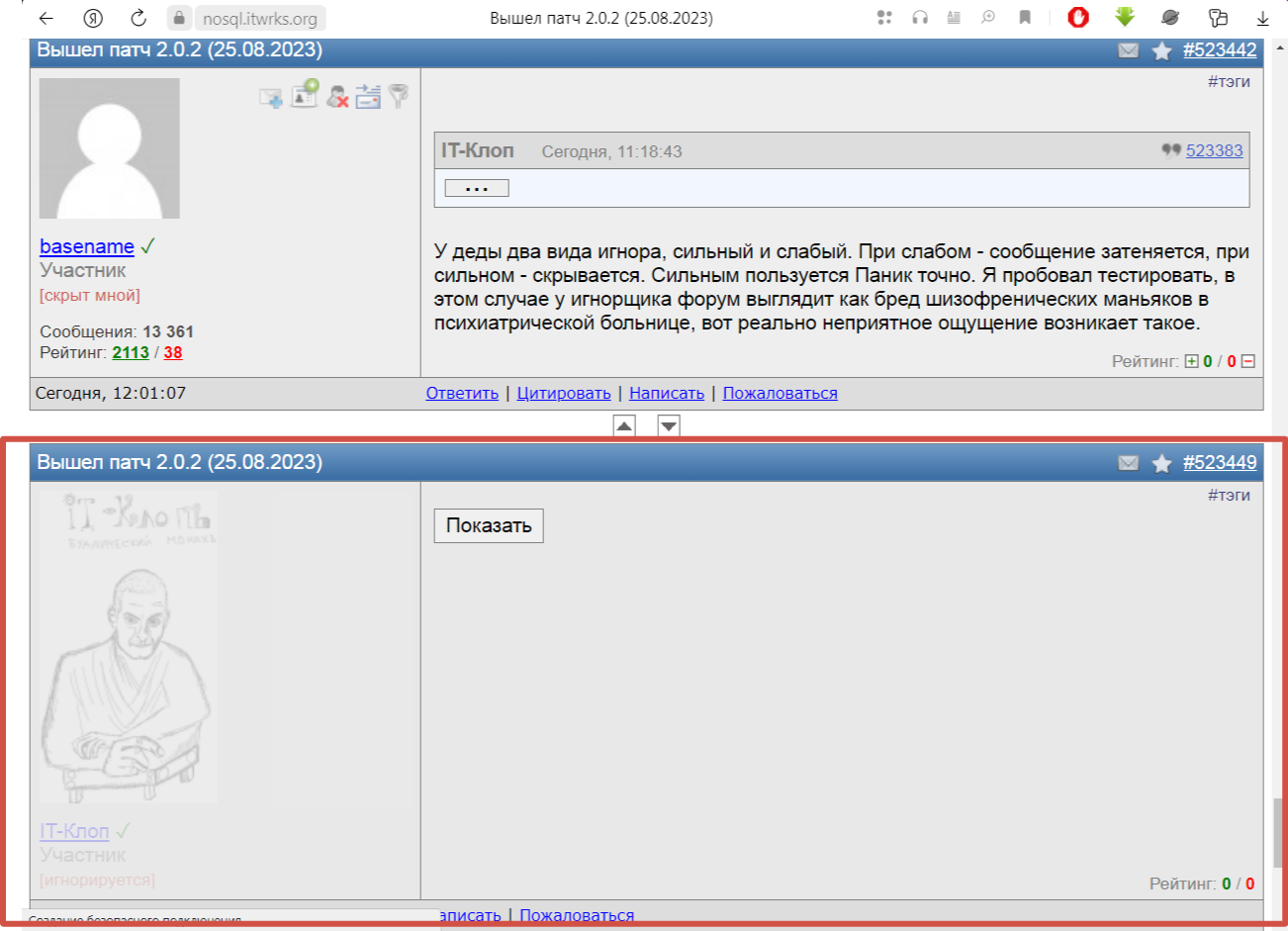1288x931 pixels.
Task: Jump to previous post with up arrow
Action: pos(624,426)
